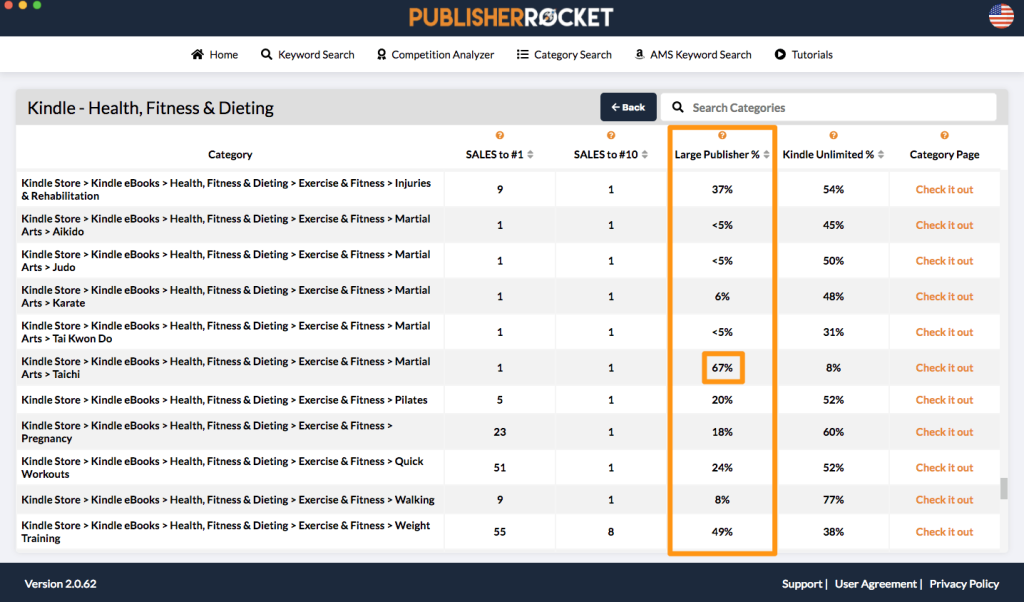Screen dimensions: 1024x602
Task: Check it out link for Karate
Action: tap(944, 296)
